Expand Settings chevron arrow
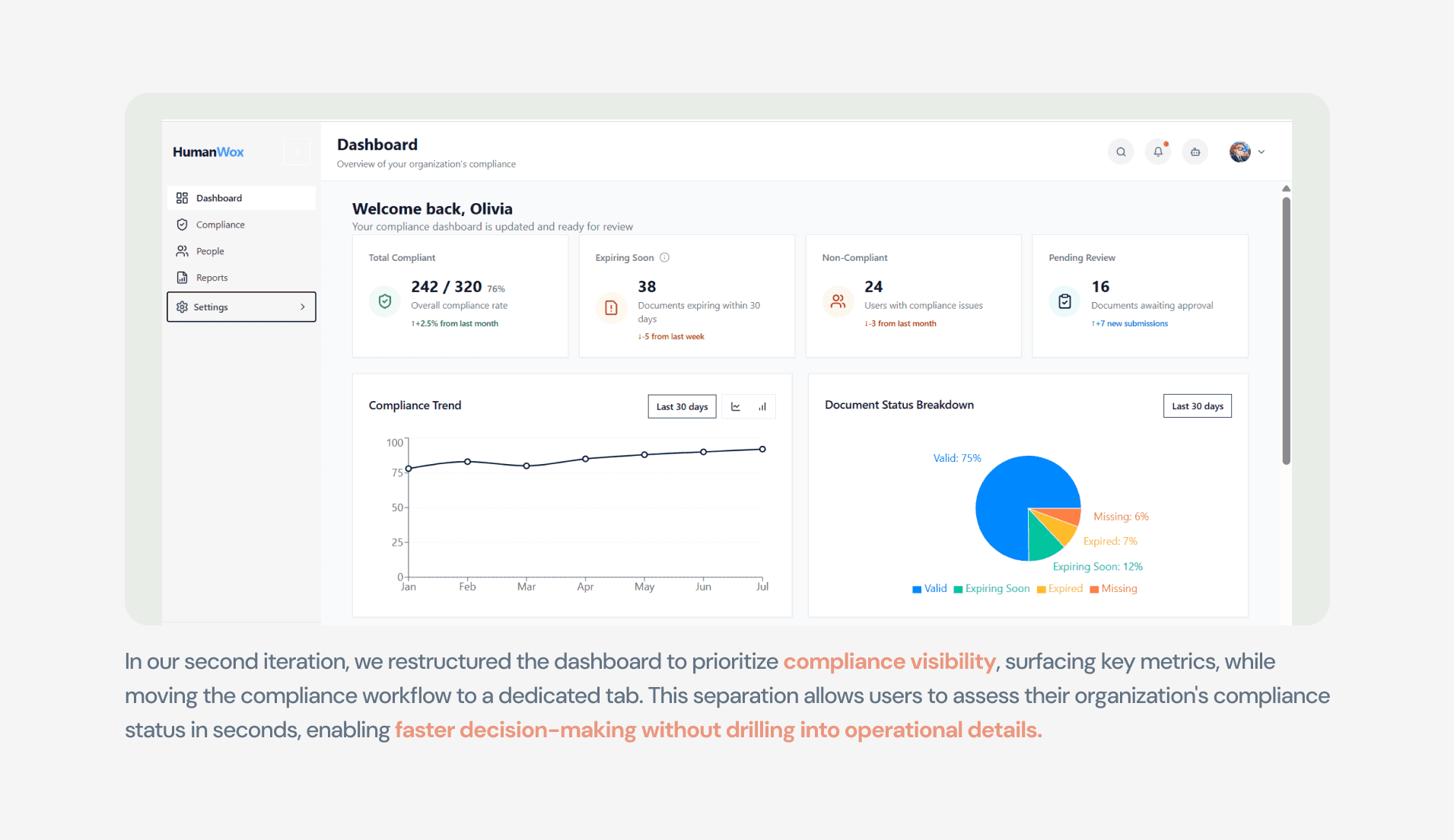 coord(303,307)
